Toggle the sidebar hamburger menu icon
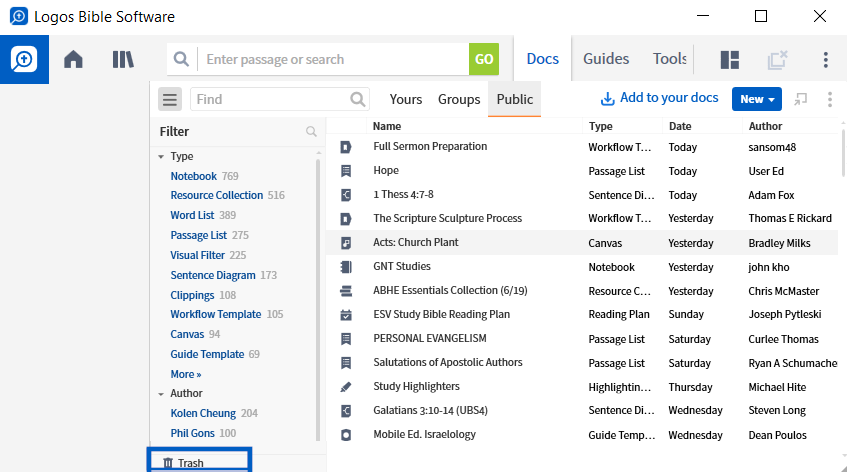847x472 pixels. point(170,99)
